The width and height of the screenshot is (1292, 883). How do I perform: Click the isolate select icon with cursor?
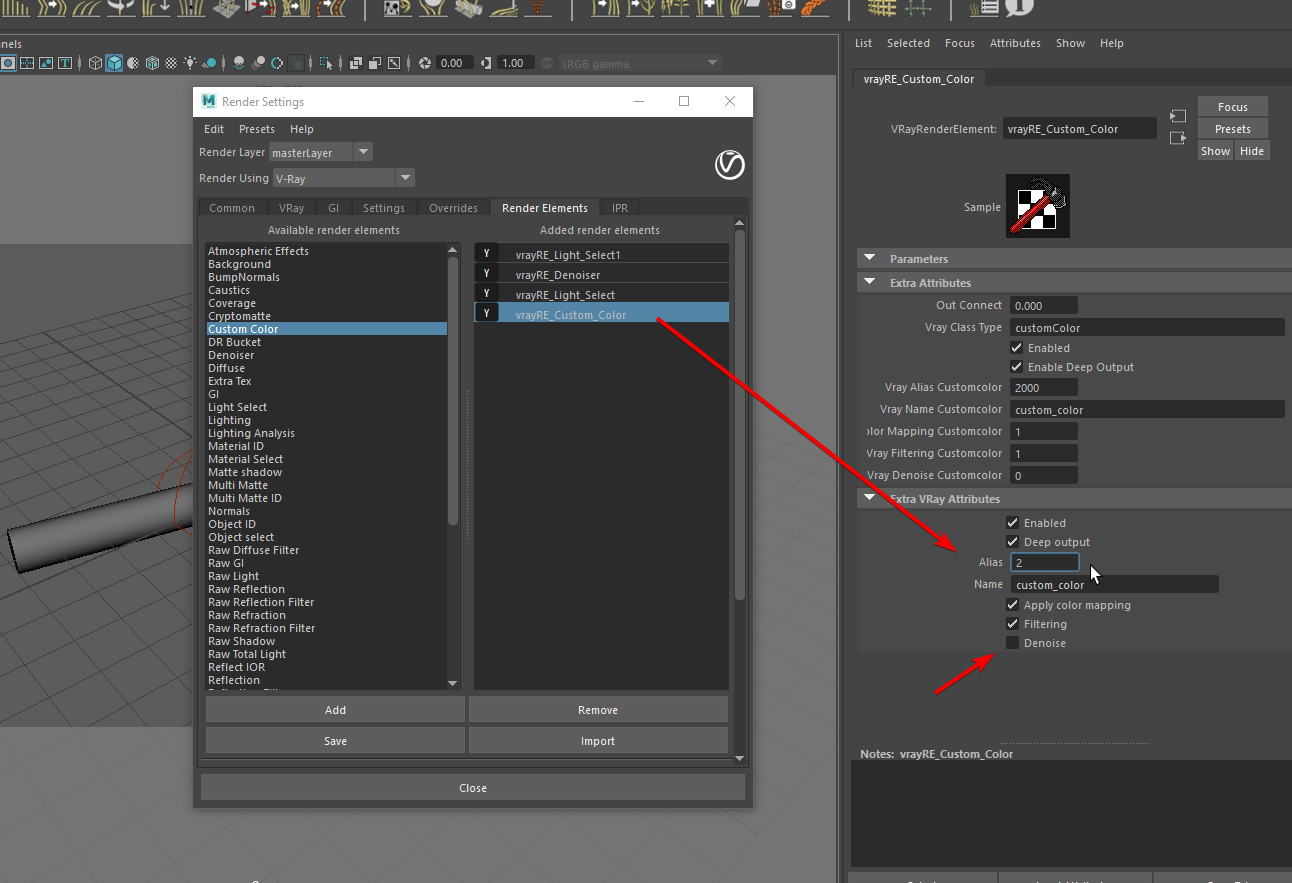coord(326,63)
